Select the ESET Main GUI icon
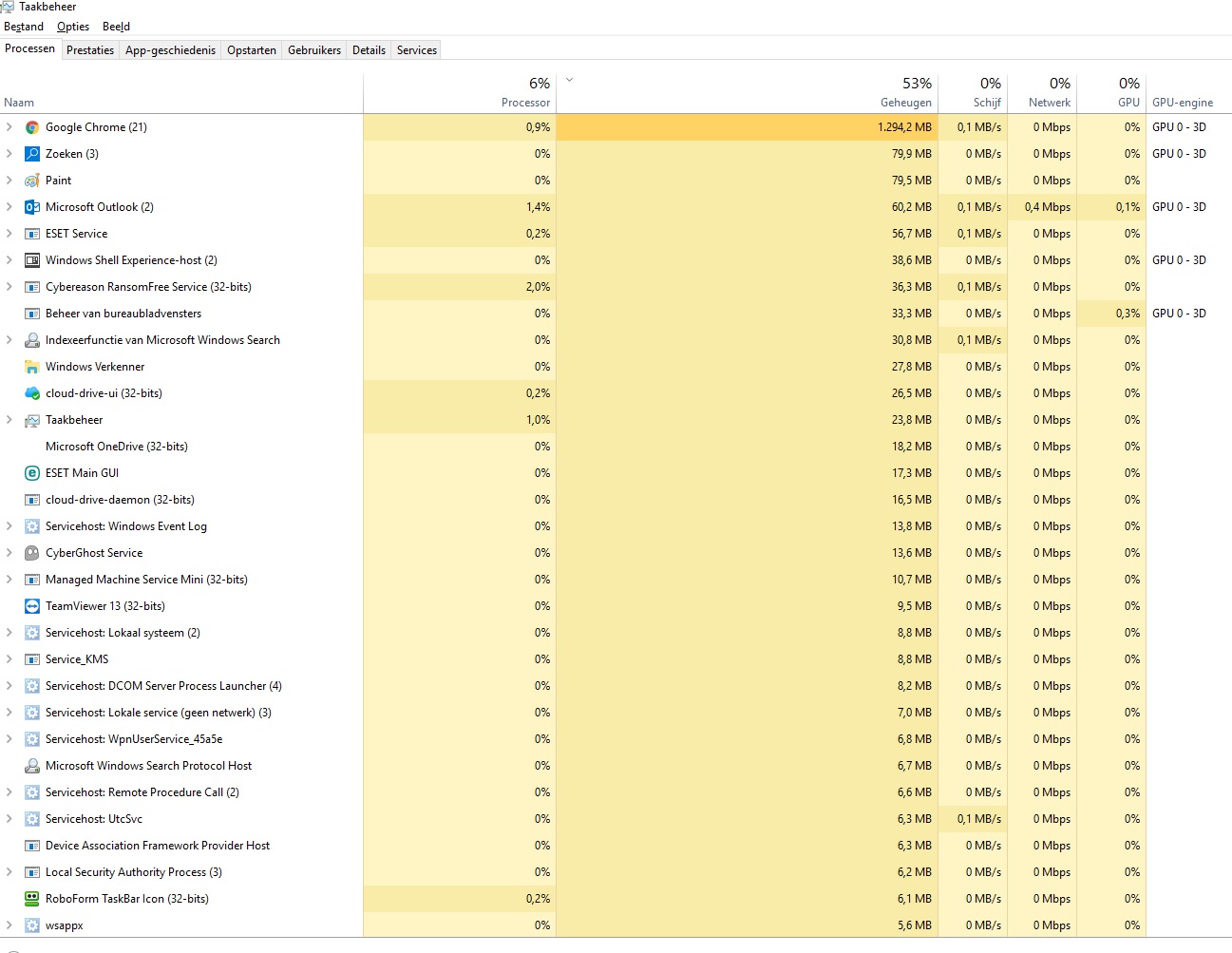This screenshot has height=953, width=1232. pos(32,473)
